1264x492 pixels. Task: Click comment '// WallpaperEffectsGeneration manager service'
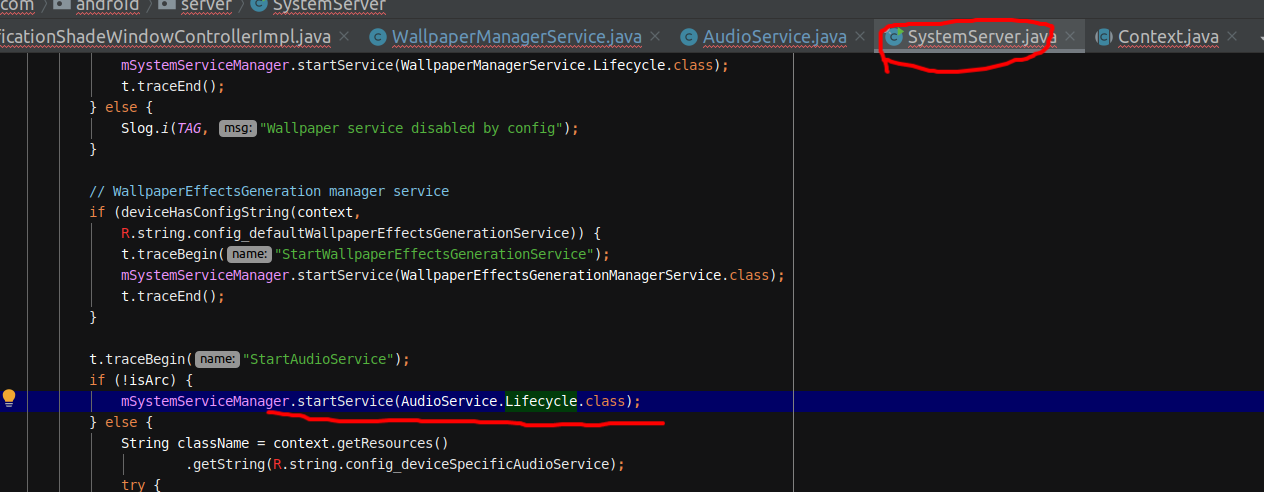pyautogui.click(x=269, y=191)
